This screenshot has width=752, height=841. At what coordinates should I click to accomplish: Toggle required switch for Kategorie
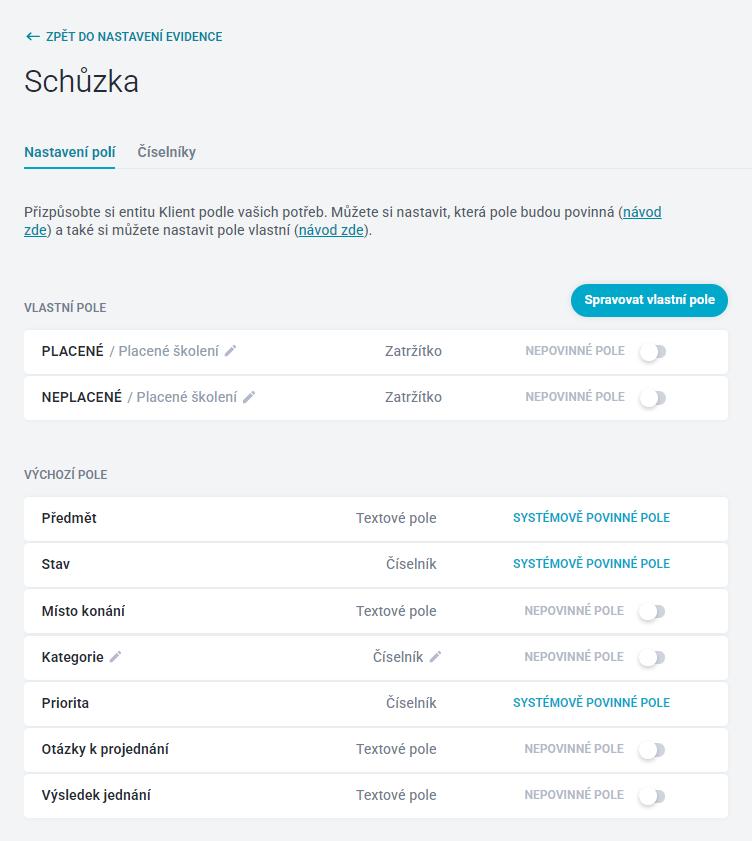point(652,658)
